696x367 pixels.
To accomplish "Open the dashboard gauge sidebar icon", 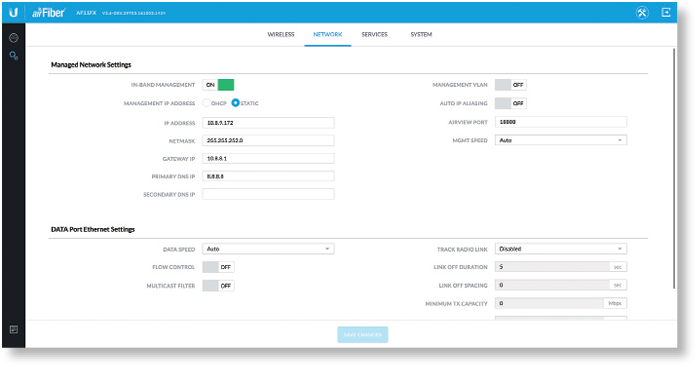I will [14, 38].
